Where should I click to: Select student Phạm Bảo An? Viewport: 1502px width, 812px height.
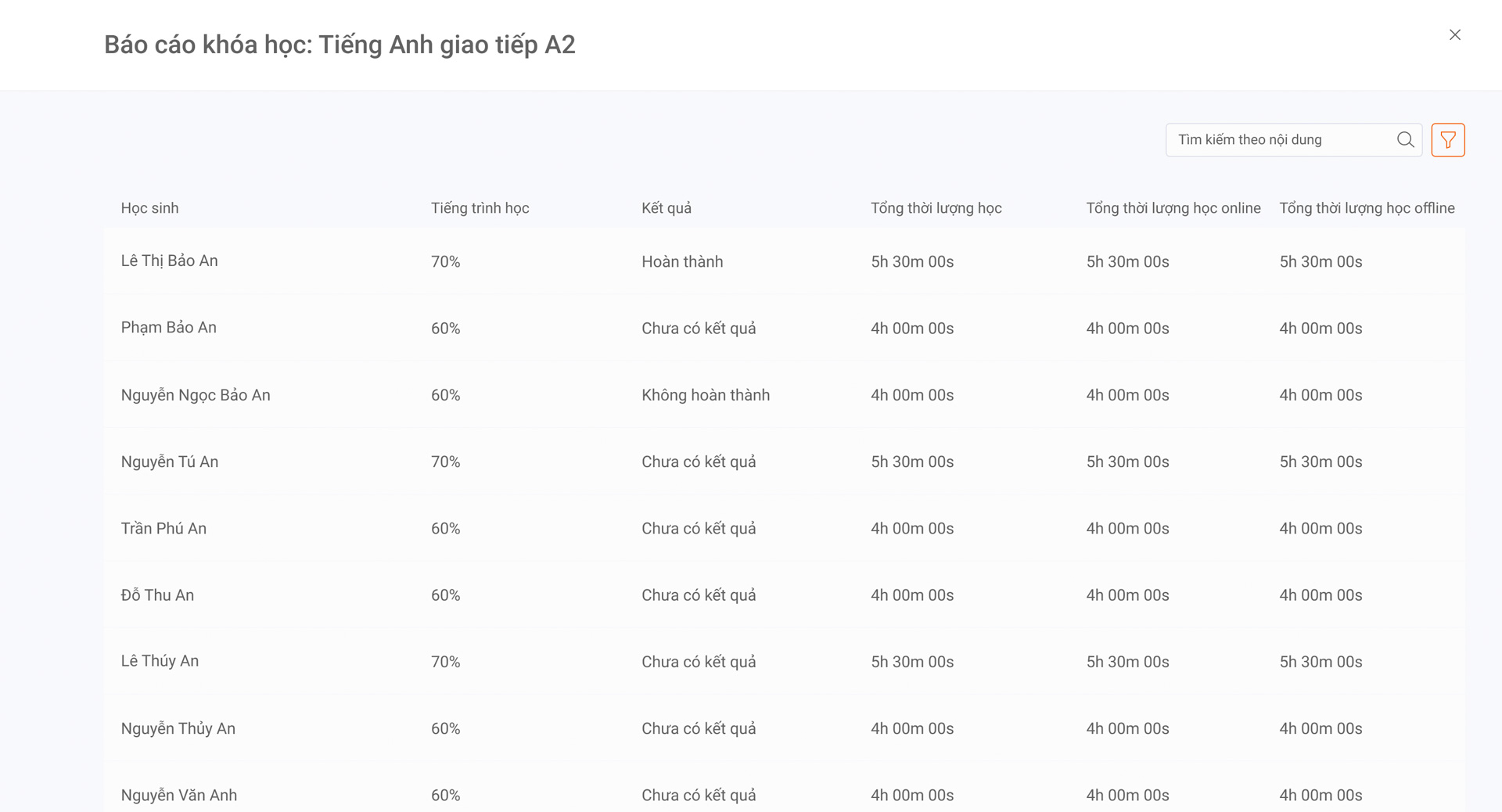click(x=168, y=328)
